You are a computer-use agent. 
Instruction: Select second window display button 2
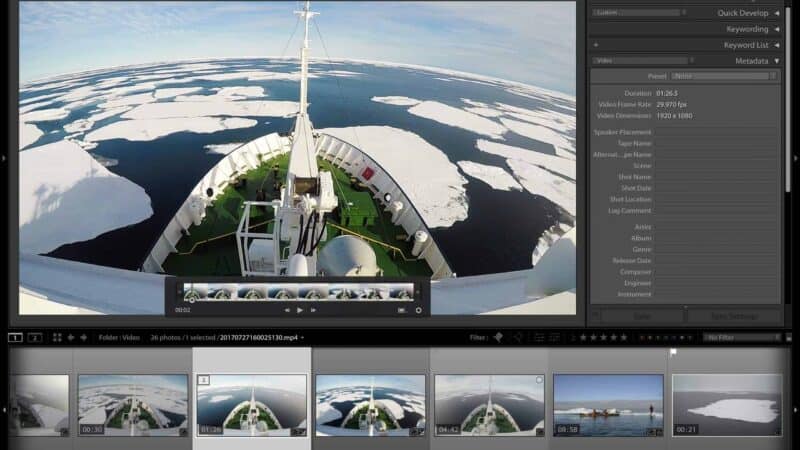pos(35,337)
